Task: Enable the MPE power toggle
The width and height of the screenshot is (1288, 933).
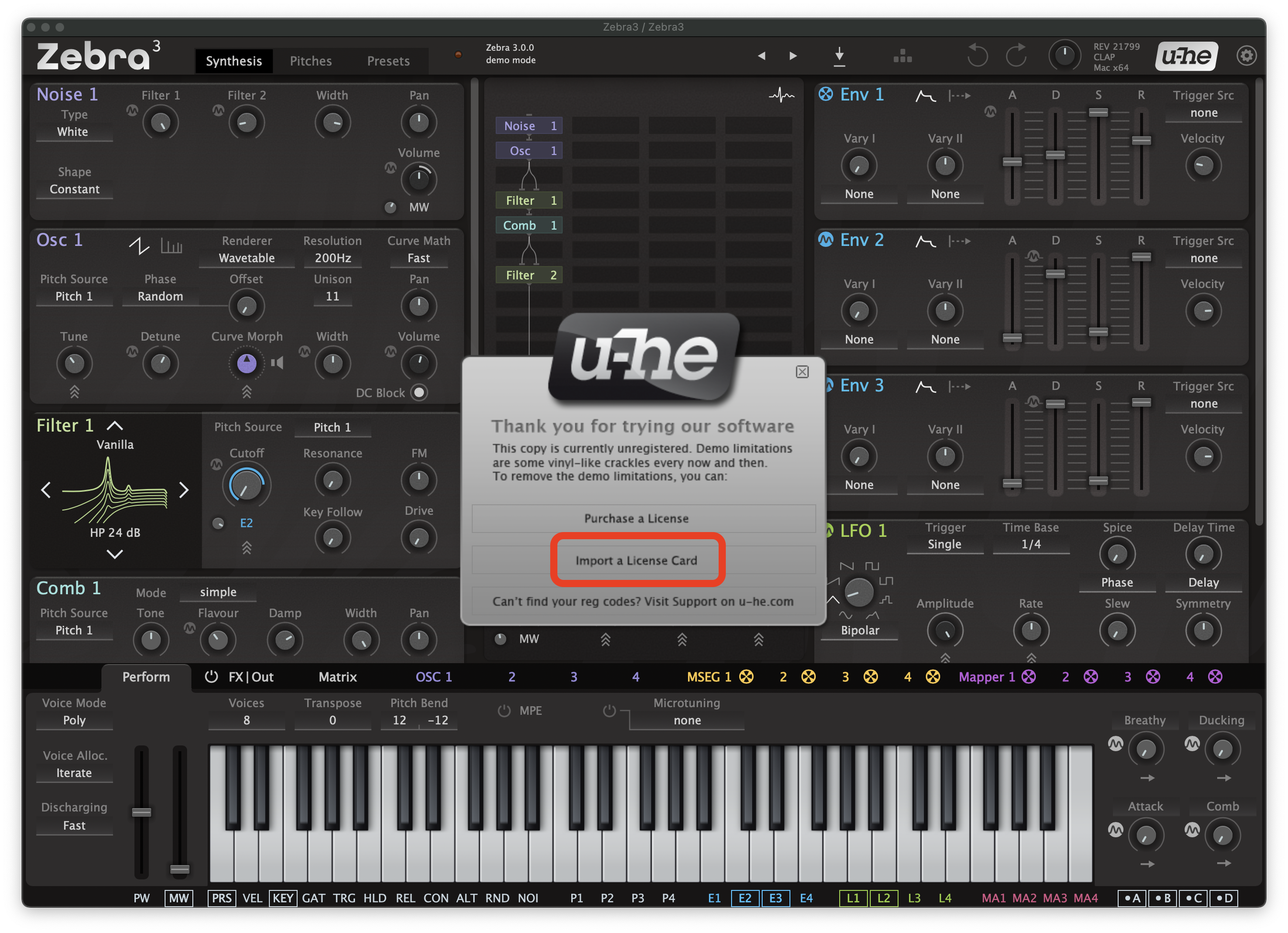Action: point(504,711)
